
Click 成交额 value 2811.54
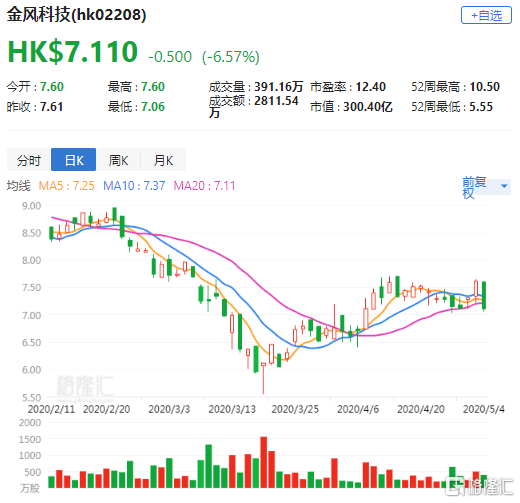click(276, 101)
